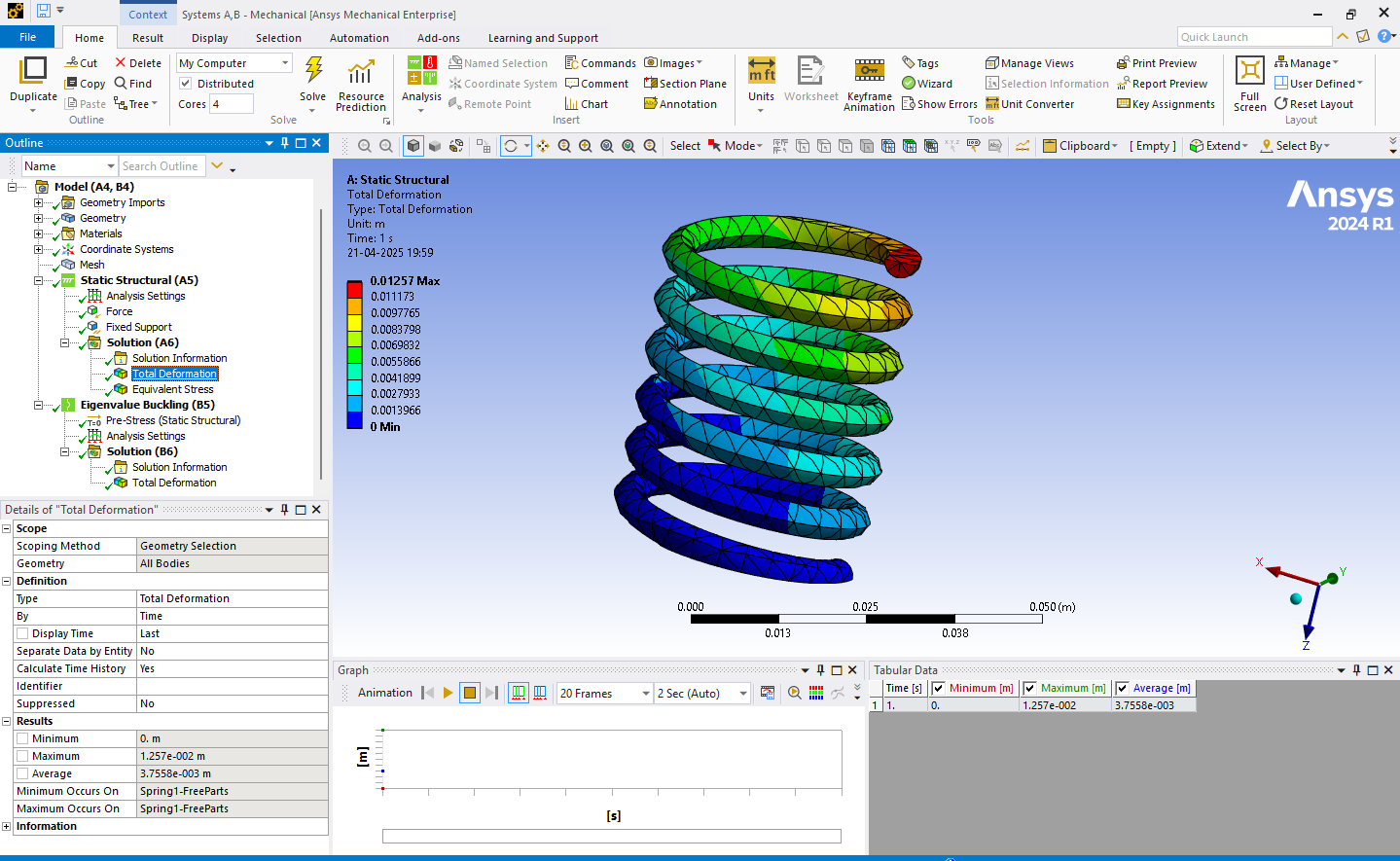Open the Result ribbon tab
This screenshot has width=1400, height=861.
point(148,38)
